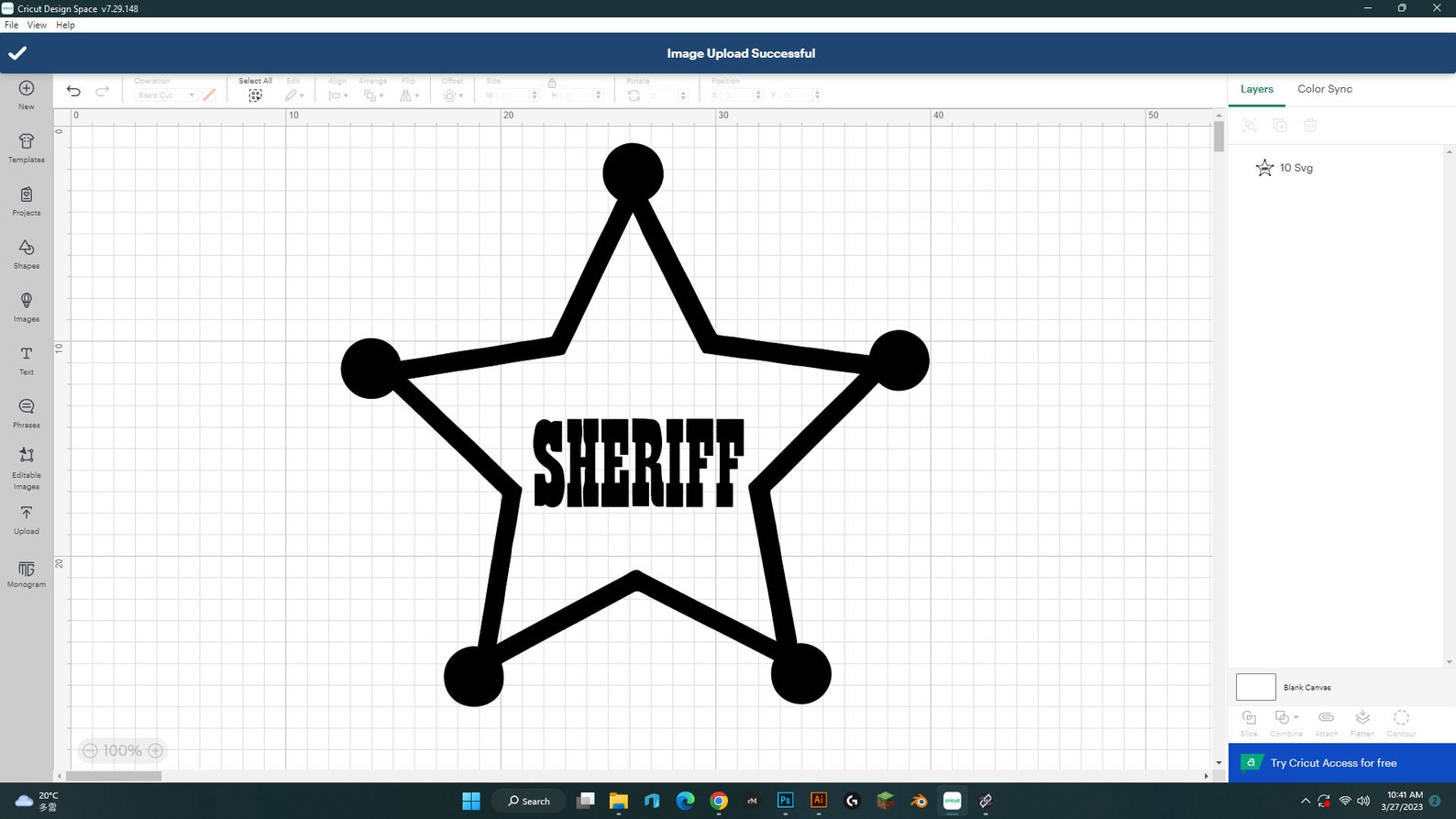
Task: Click the Position Y field
Action: pos(800,95)
